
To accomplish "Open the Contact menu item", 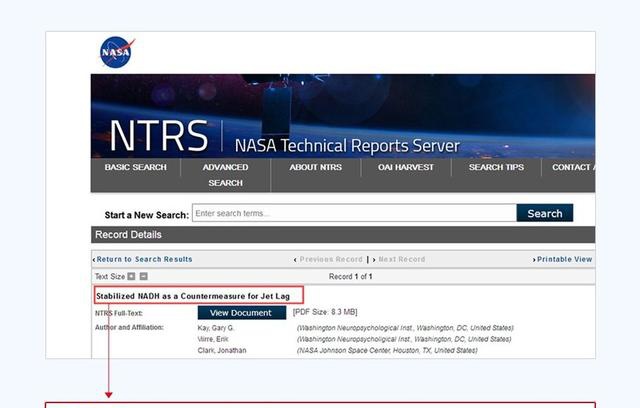I will (x=573, y=167).
